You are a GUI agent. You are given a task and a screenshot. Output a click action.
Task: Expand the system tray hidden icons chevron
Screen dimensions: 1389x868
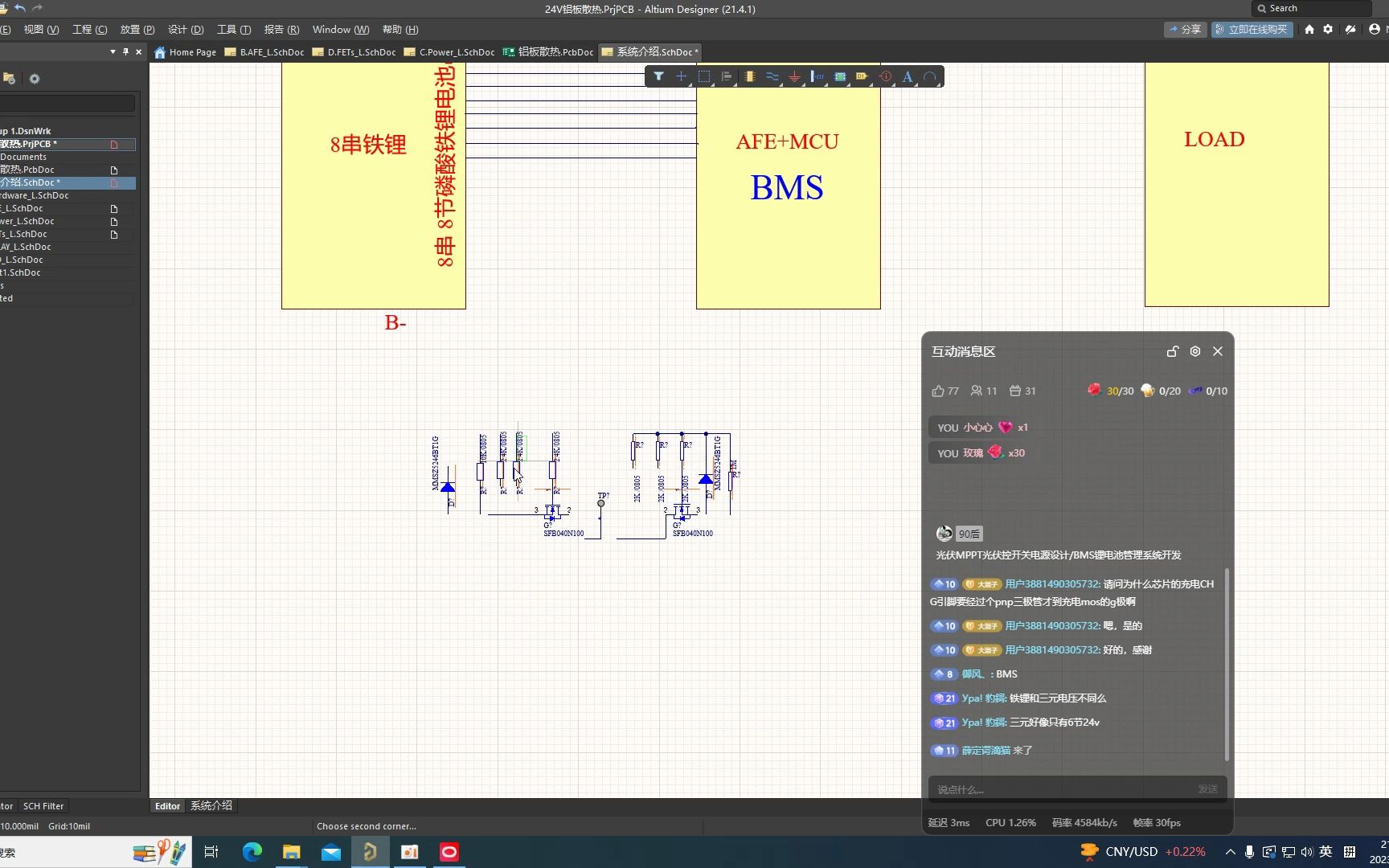[1230, 852]
